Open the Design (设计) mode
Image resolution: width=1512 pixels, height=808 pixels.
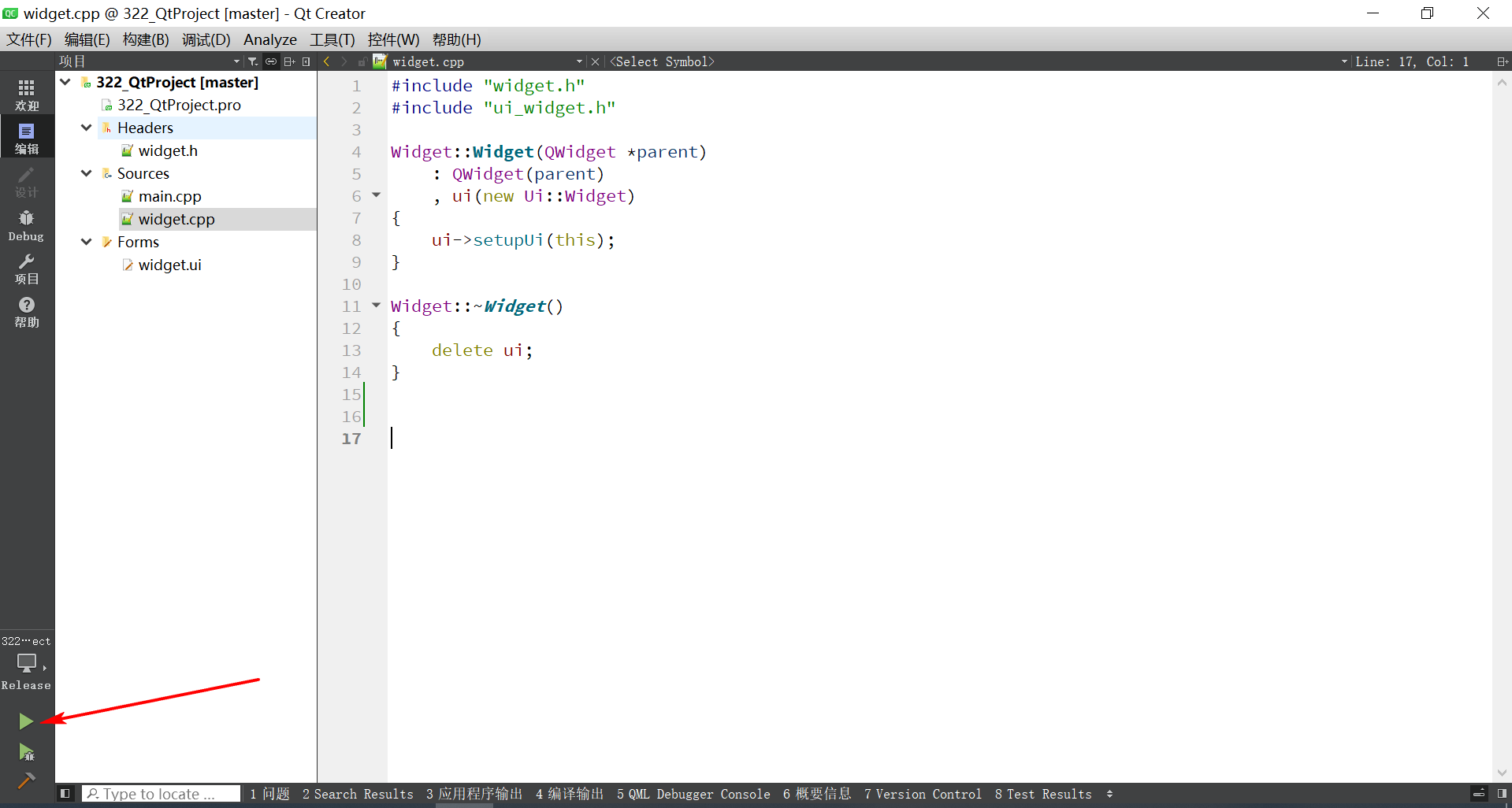pyautogui.click(x=27, y=182)
